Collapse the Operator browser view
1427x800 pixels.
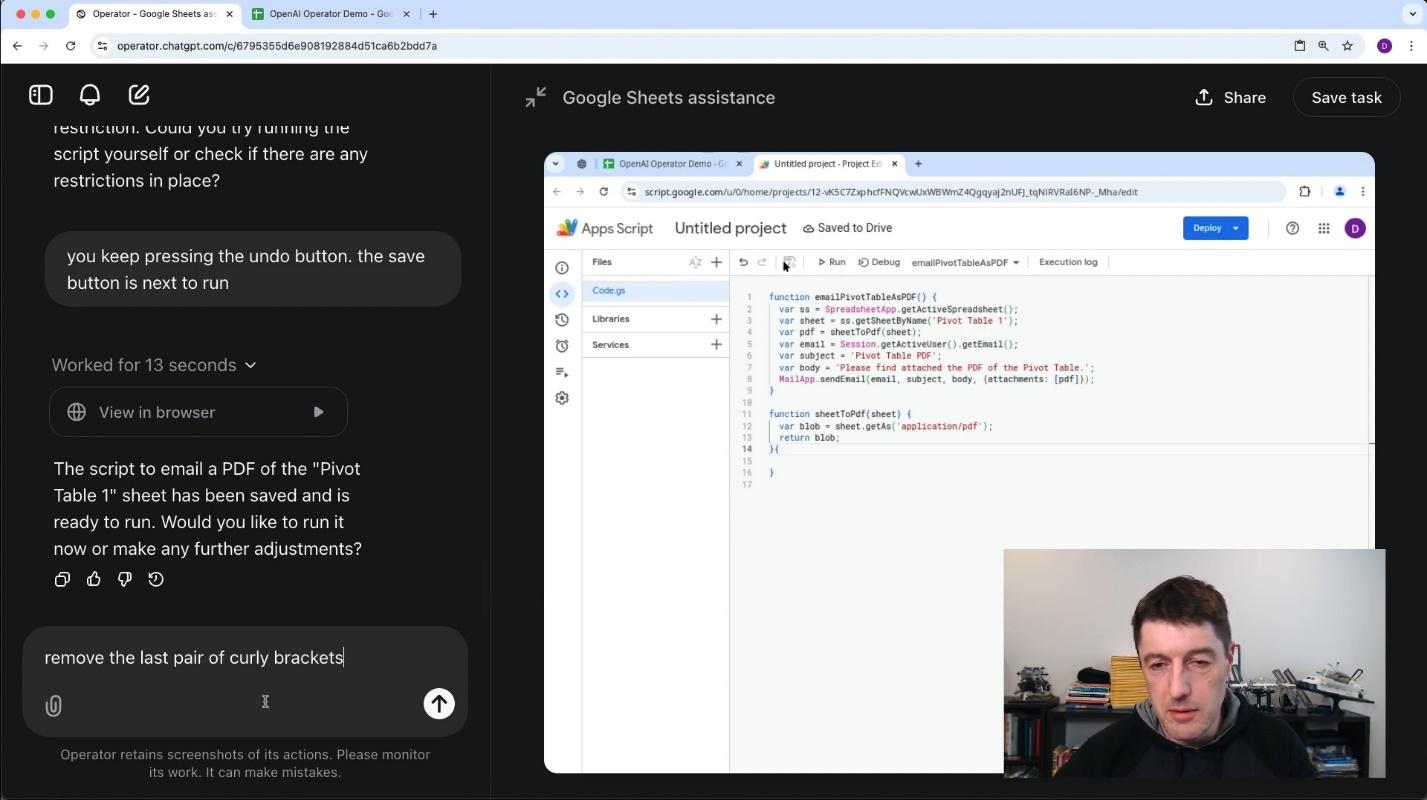click(x=536, y=97)
